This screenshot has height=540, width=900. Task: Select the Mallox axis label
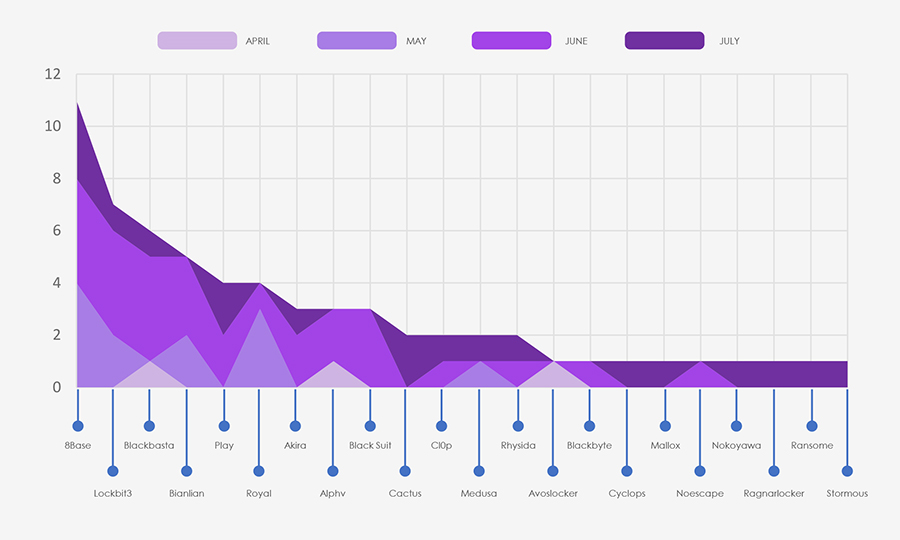(x=665, y=445)
